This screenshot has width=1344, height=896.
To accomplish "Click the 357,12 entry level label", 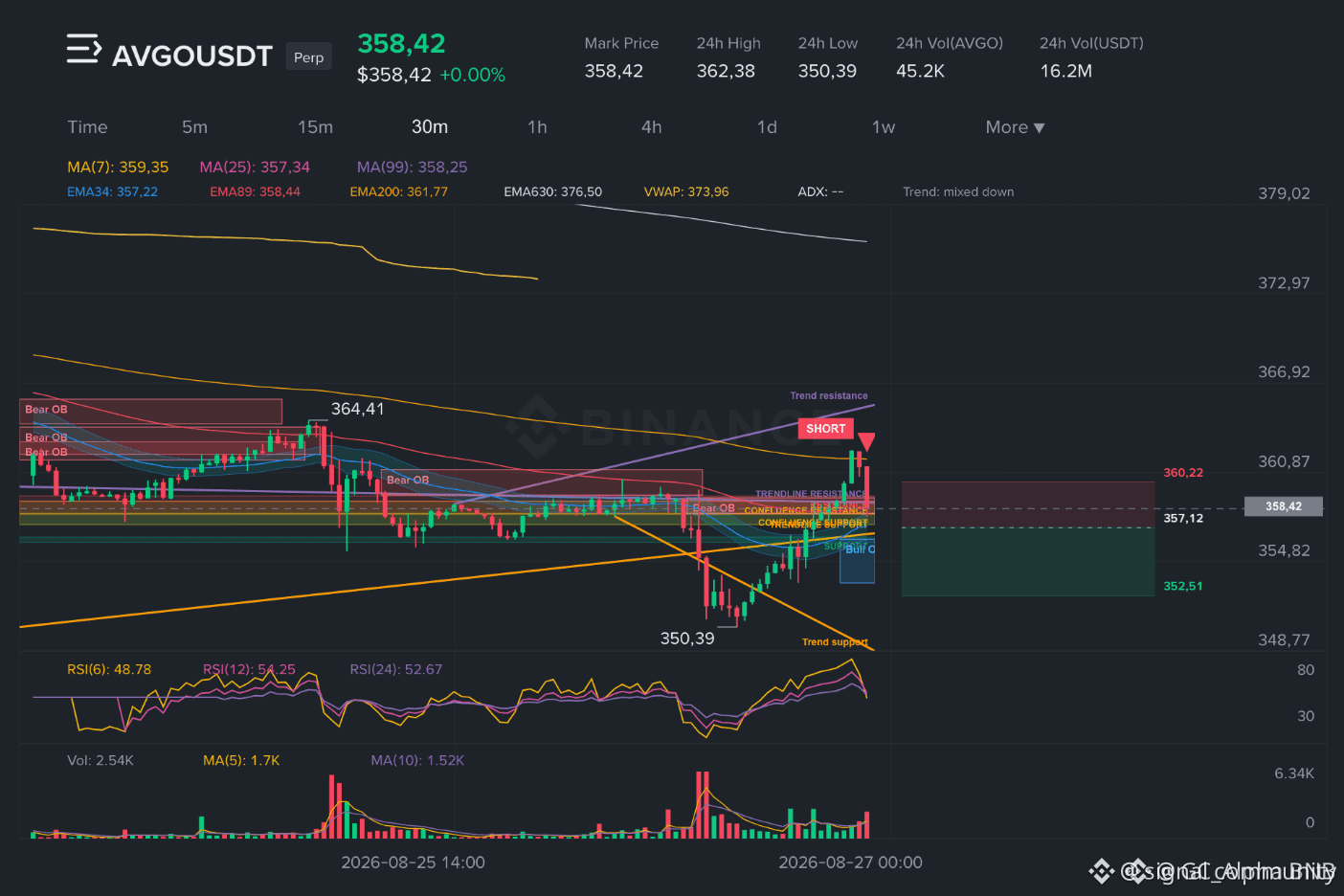I will click(1183, 518).
